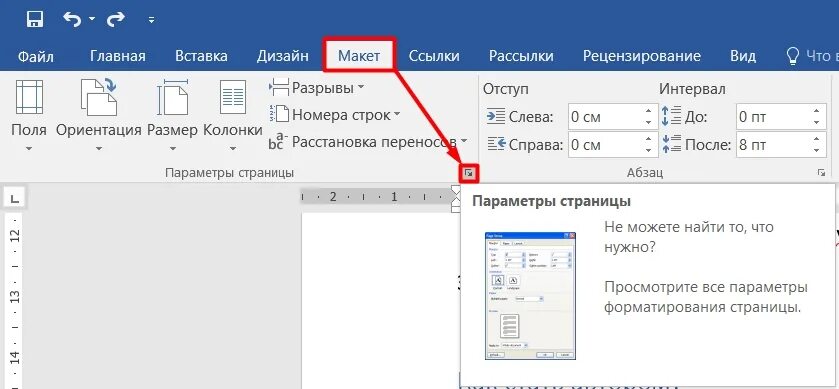The width and height of the screenshot is (839, 389).
Task: Click the spacing before icon beside До
Action: (x=671, y=116)
